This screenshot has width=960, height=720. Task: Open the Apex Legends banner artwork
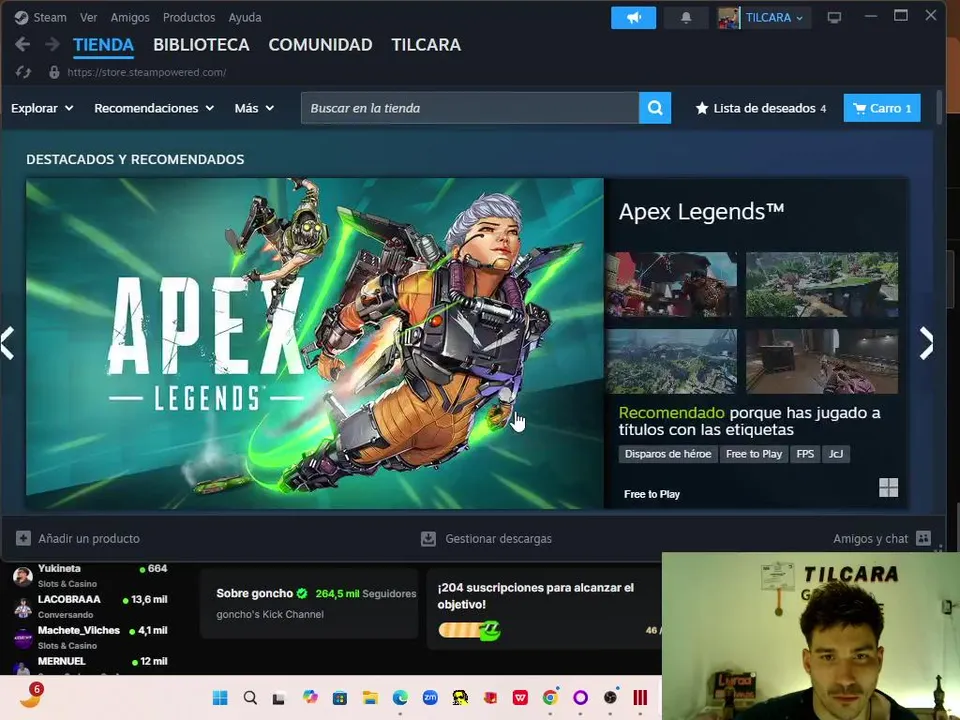[x=315, y=343]
